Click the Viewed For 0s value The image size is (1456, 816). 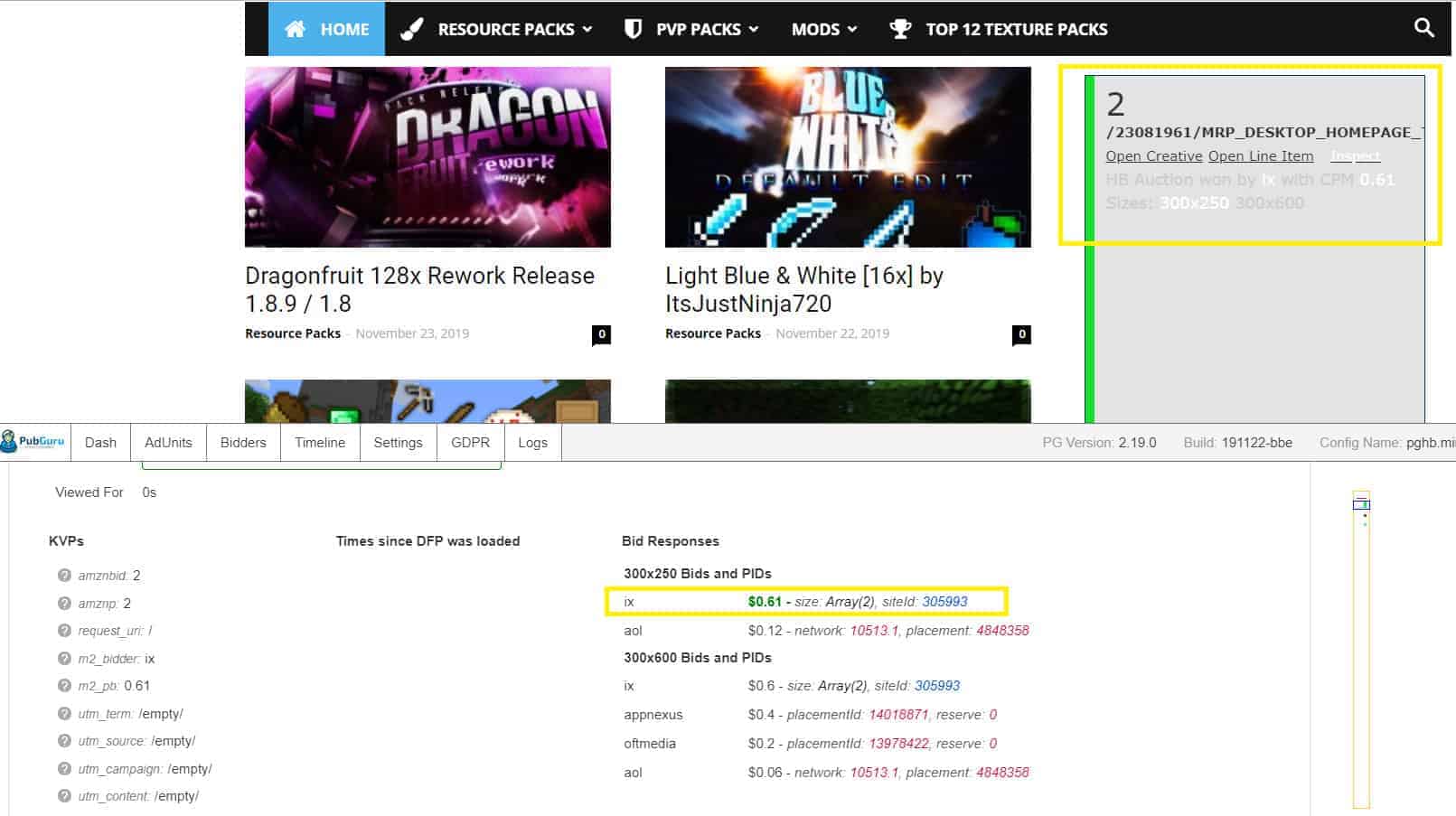tap(149, 492)
